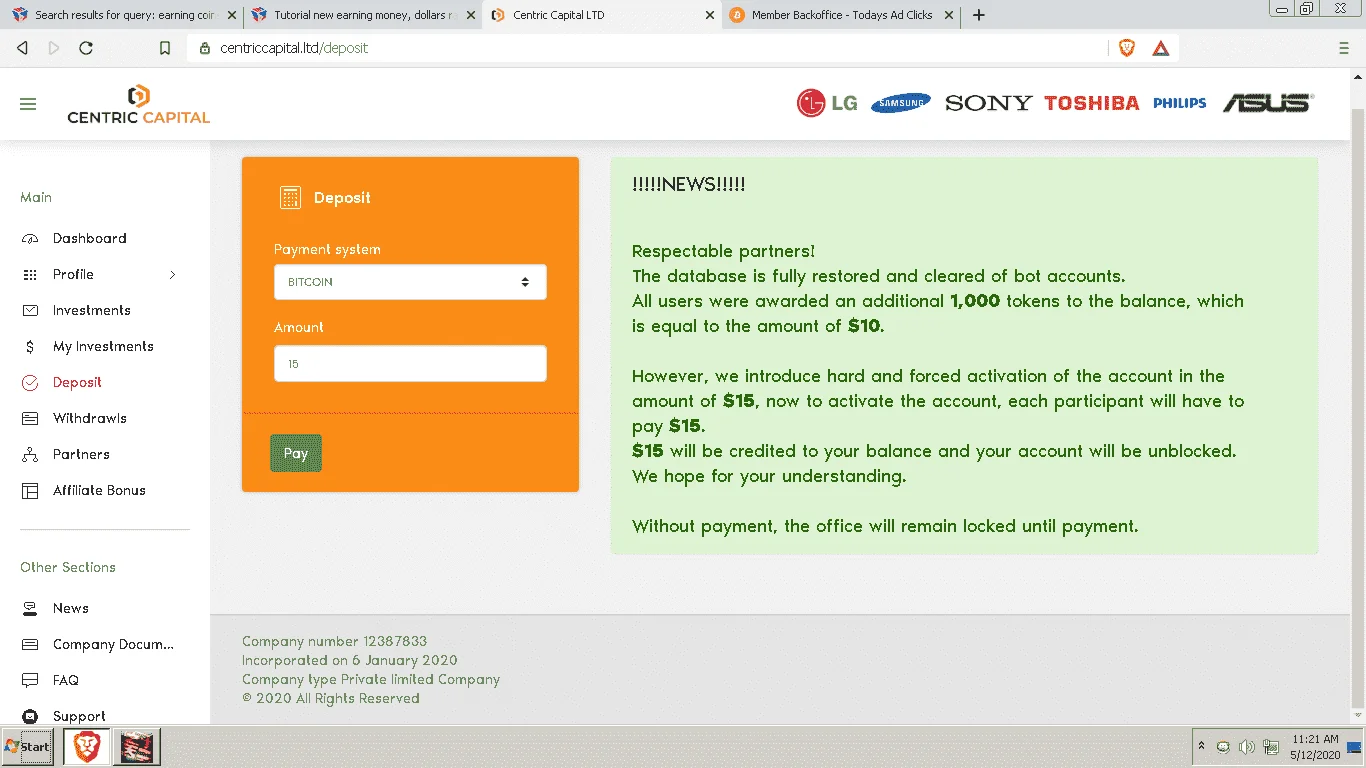The width and height of the screenshot is (1366, 768).
Task: Go back with the browser back arrow
Action: (x=23, y=48)
